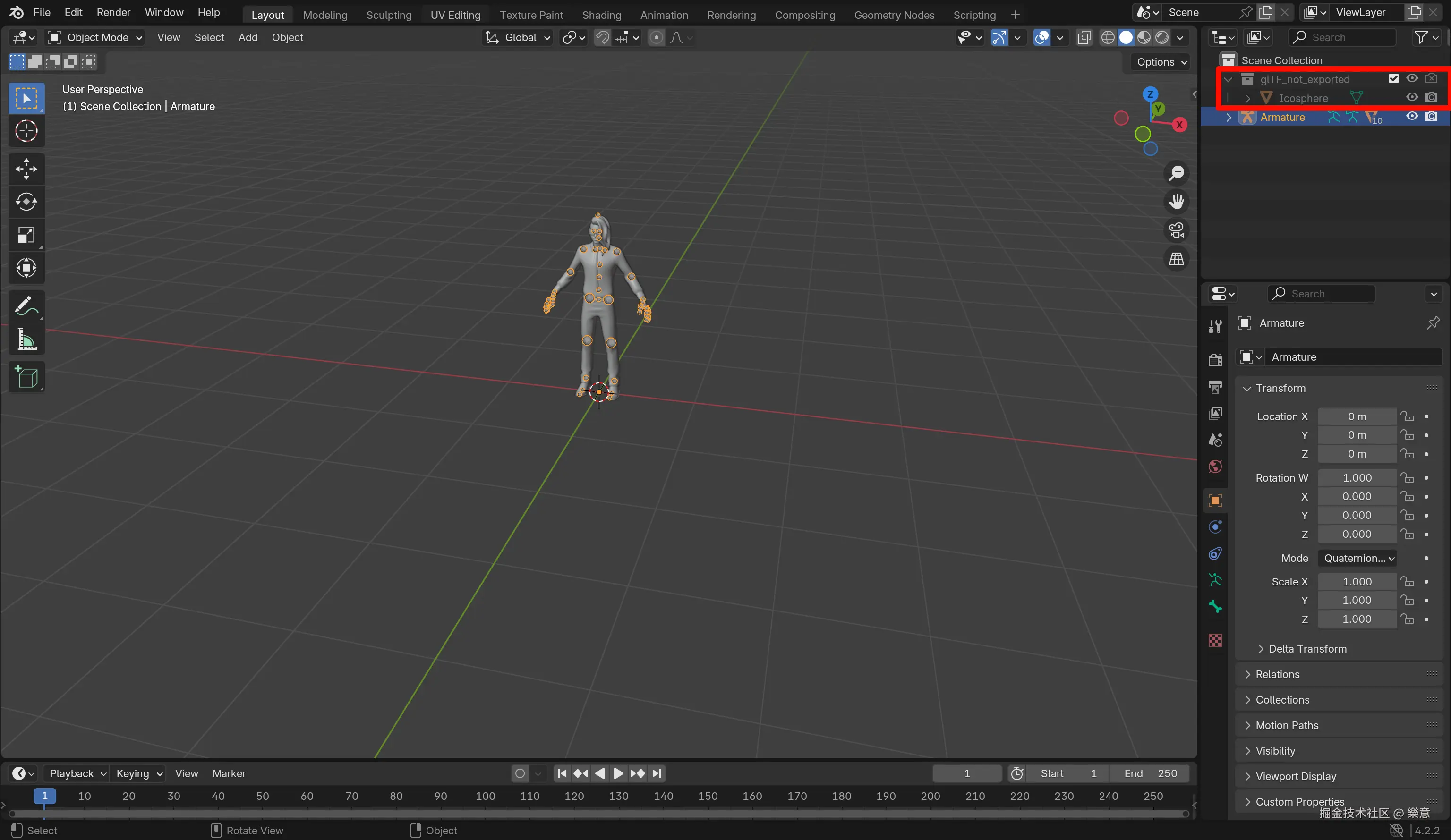Select the Add Cube tool
Viewport: 1451px width, 840px height.
click(x=26, y=377)
